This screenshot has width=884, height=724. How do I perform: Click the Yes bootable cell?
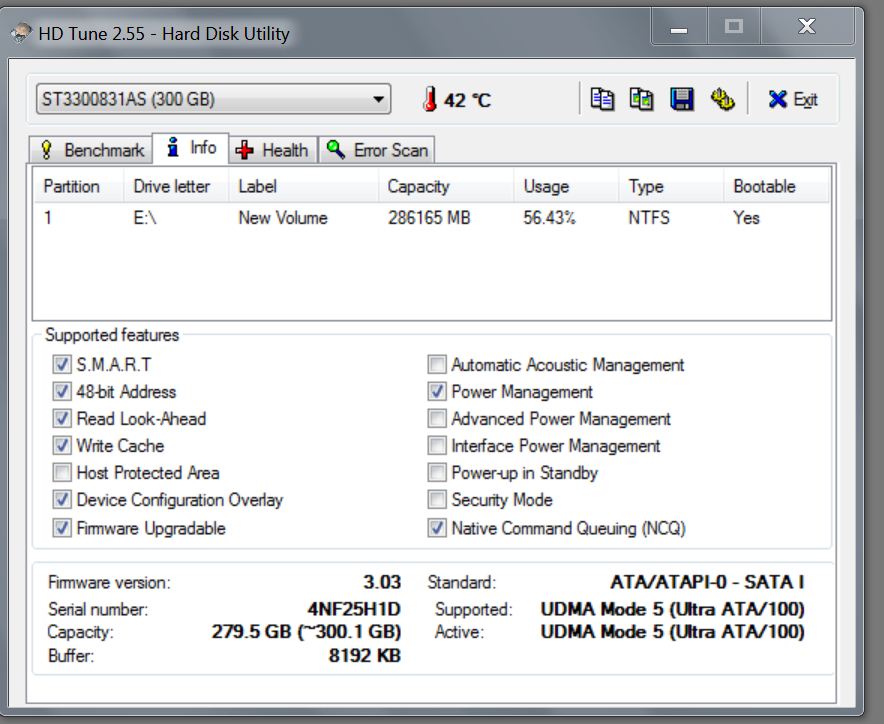pos(746,218)
